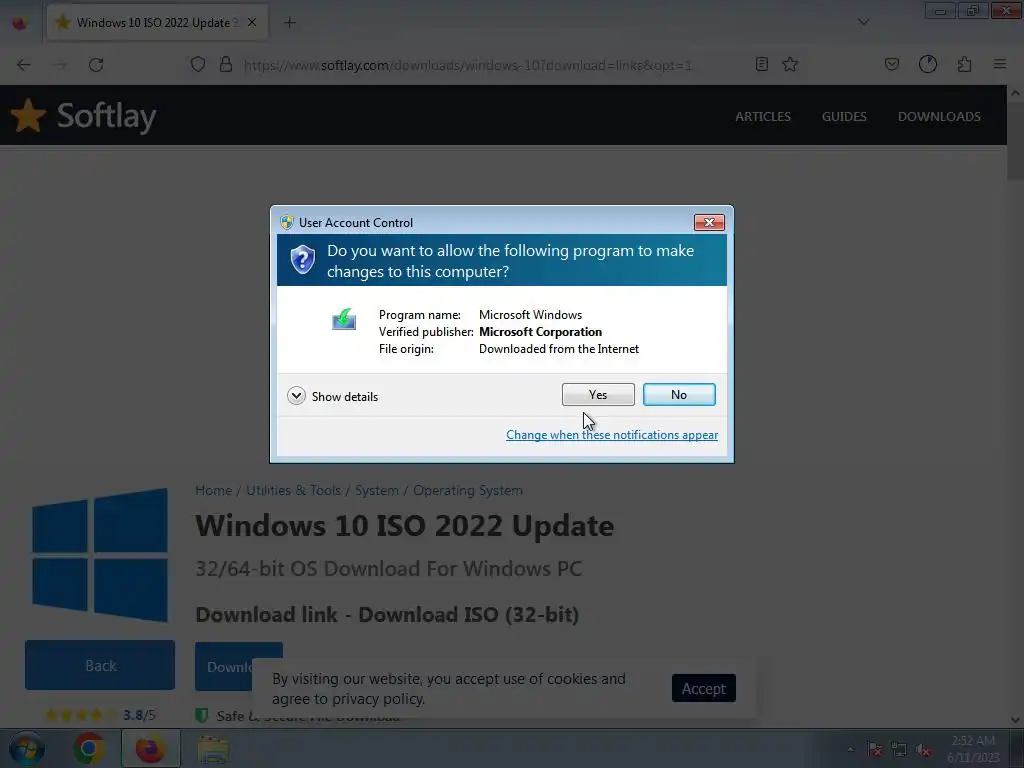Screen dimensions: 1024x768
Task: Open the DOWNLOADS menu on Softlay
Action: pos(939,116)
